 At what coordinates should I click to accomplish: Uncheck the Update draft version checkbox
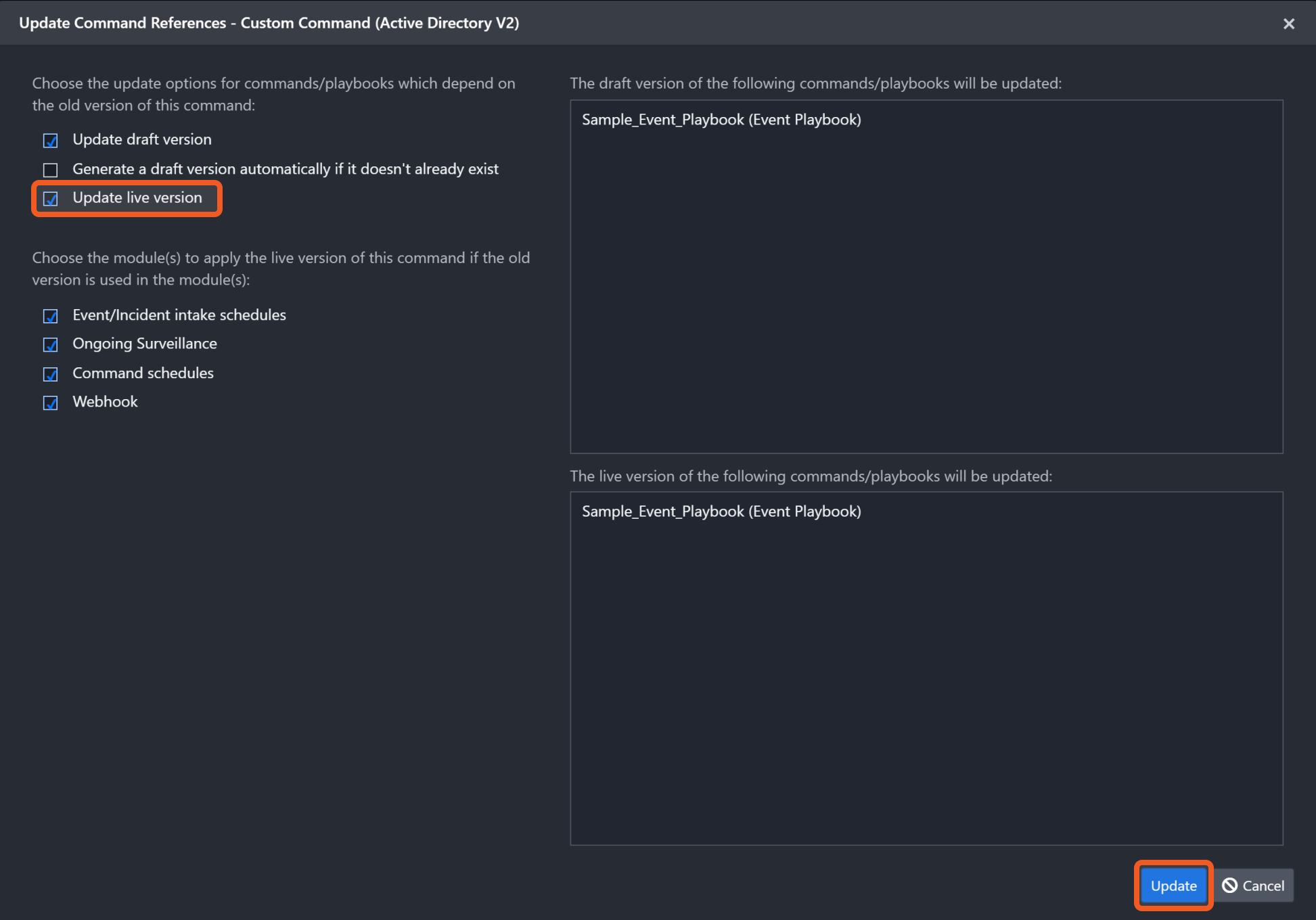[51, 141]
